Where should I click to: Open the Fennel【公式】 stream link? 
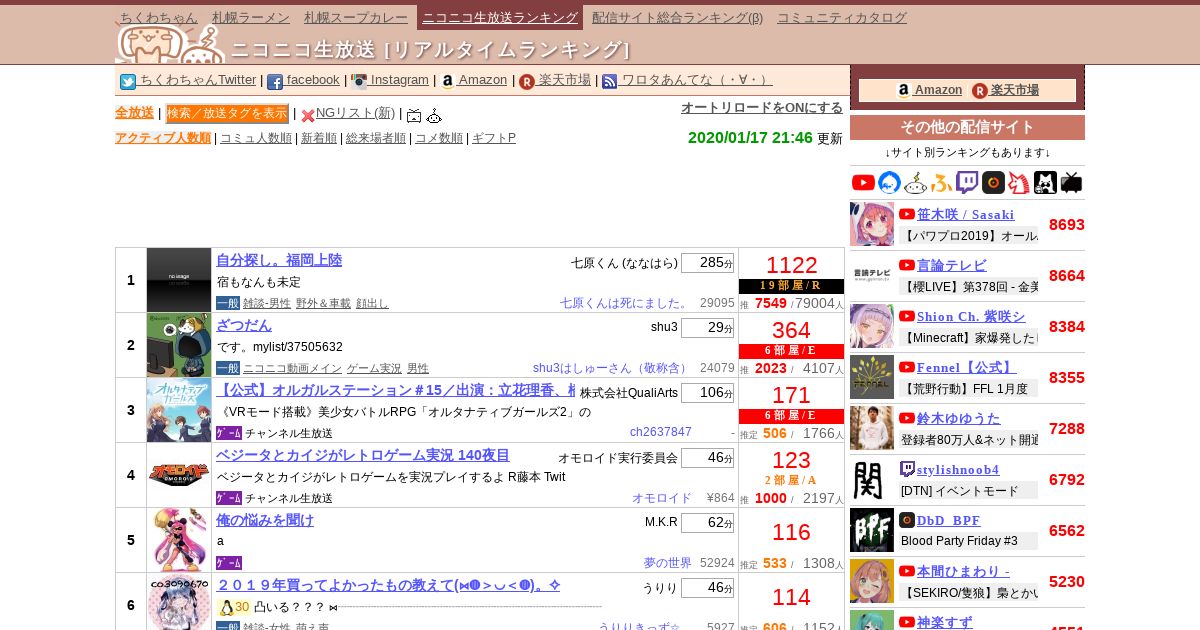[x=966, y=367]
